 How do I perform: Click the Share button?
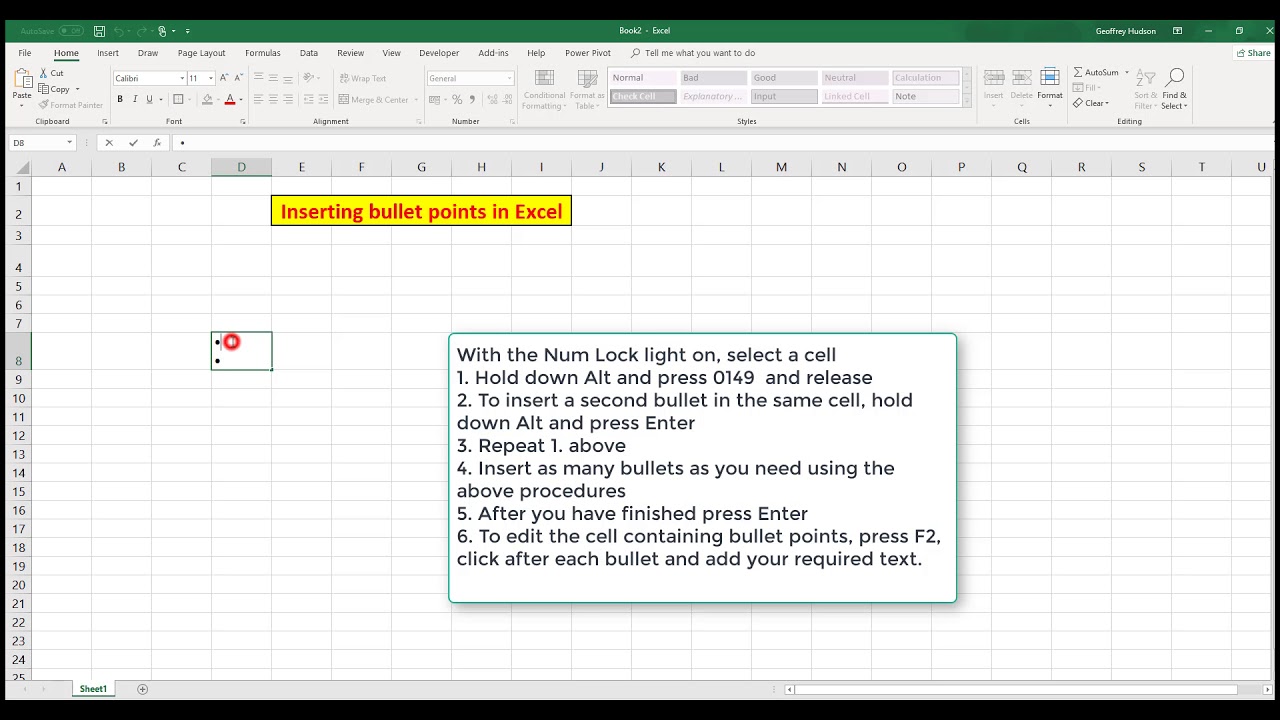pyautogui.click(x=1253, y=53)
